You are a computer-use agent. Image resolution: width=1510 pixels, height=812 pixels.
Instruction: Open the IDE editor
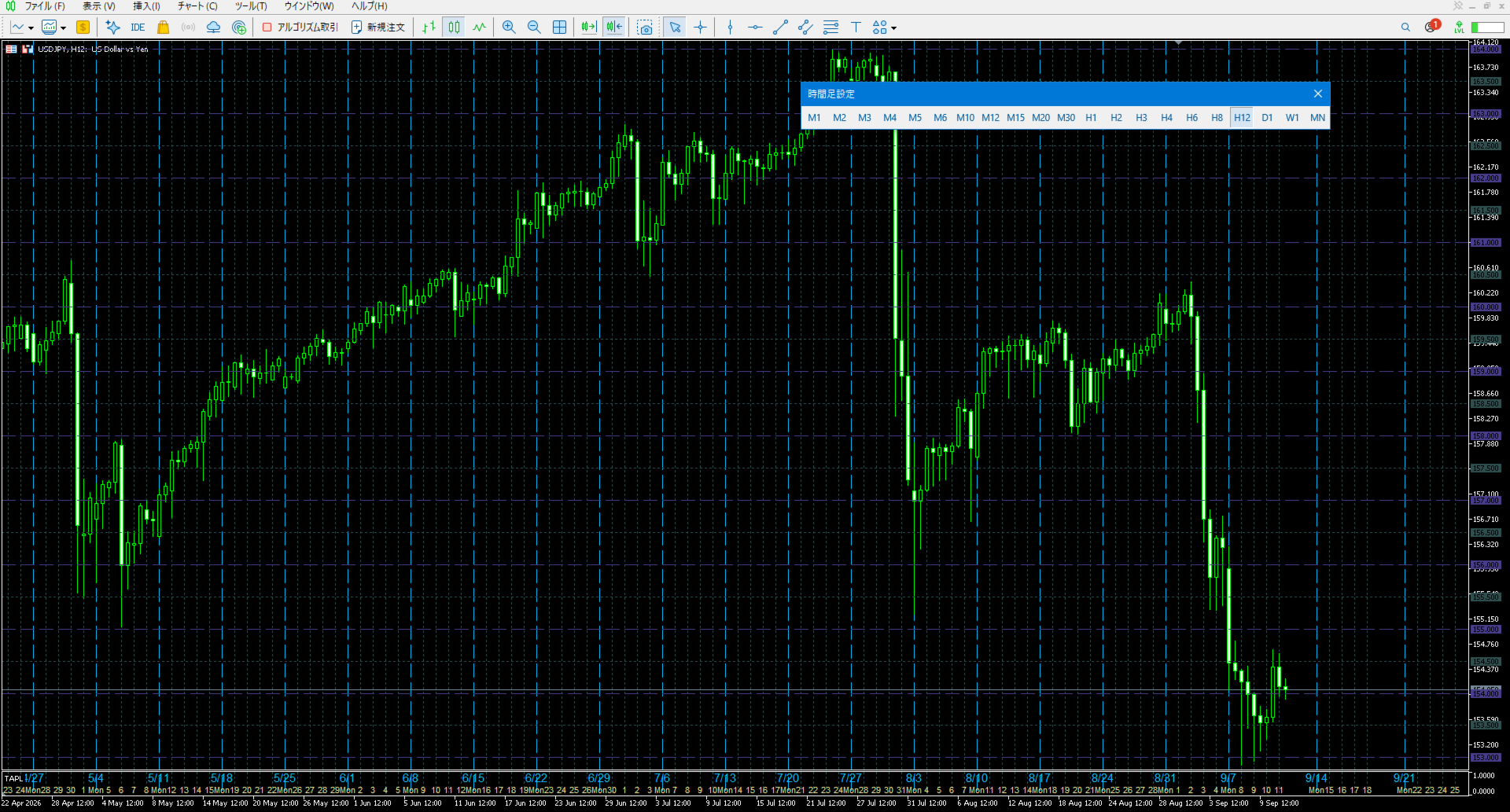tap(138, 28)
